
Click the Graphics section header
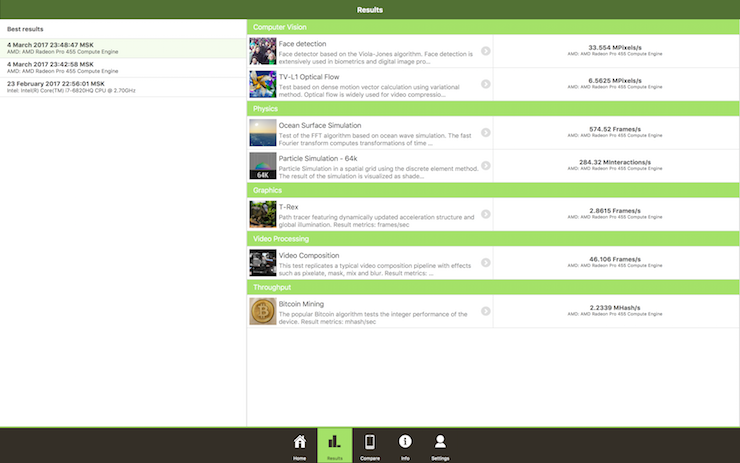[x=493, y=190]
